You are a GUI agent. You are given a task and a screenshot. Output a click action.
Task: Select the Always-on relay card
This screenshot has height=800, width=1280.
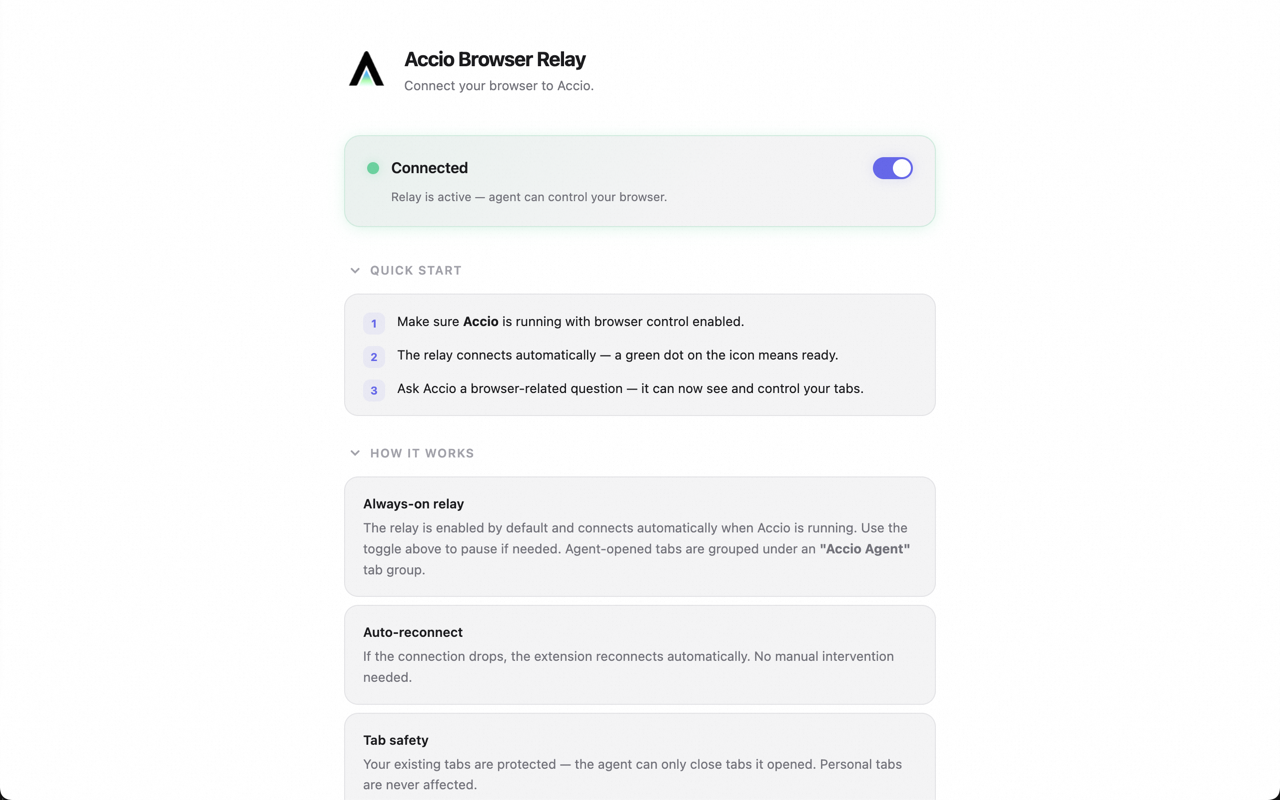pyautogui.click(x=639, y=536)
